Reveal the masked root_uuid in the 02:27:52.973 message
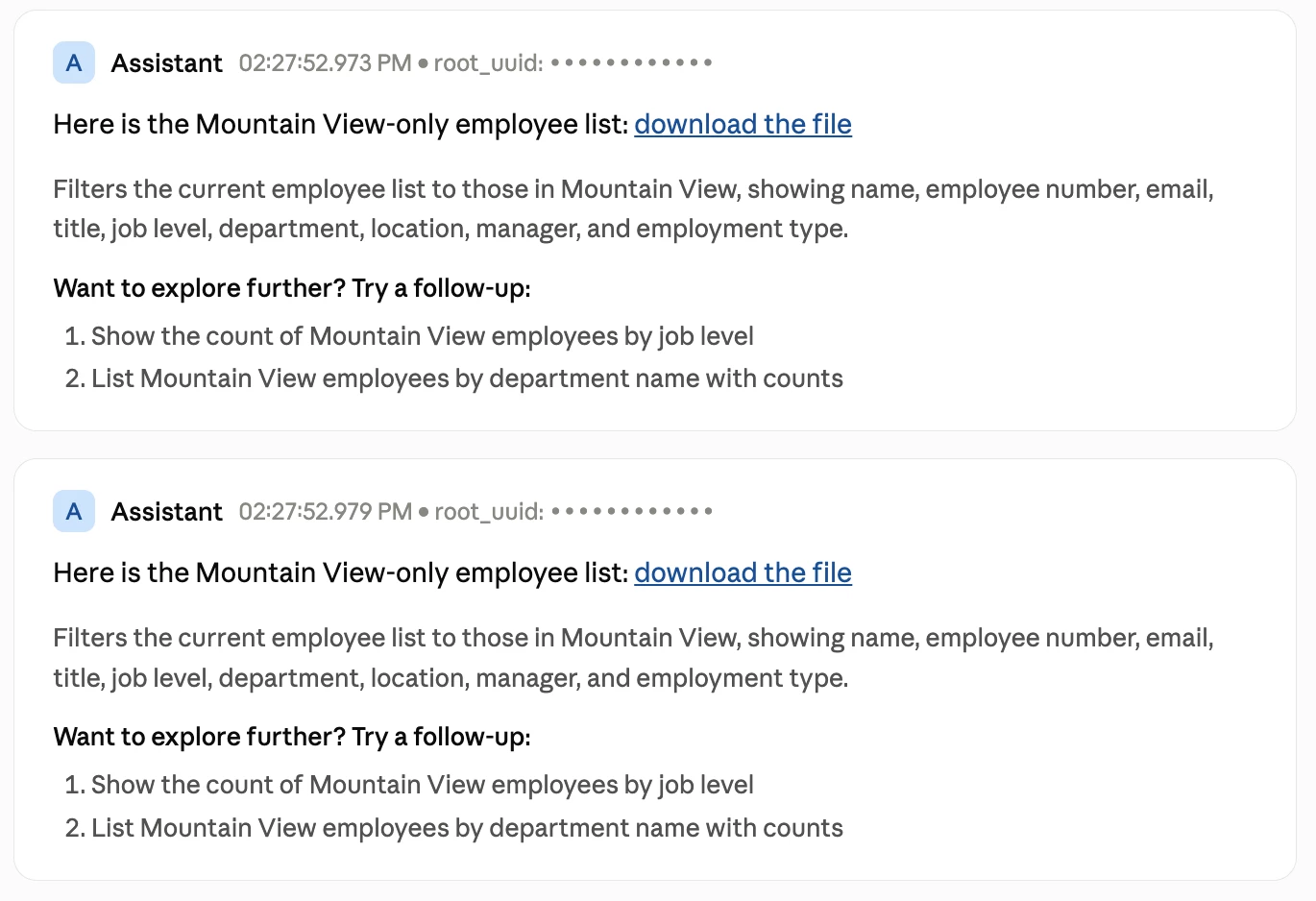1316x901 pixels. point(632,63)
